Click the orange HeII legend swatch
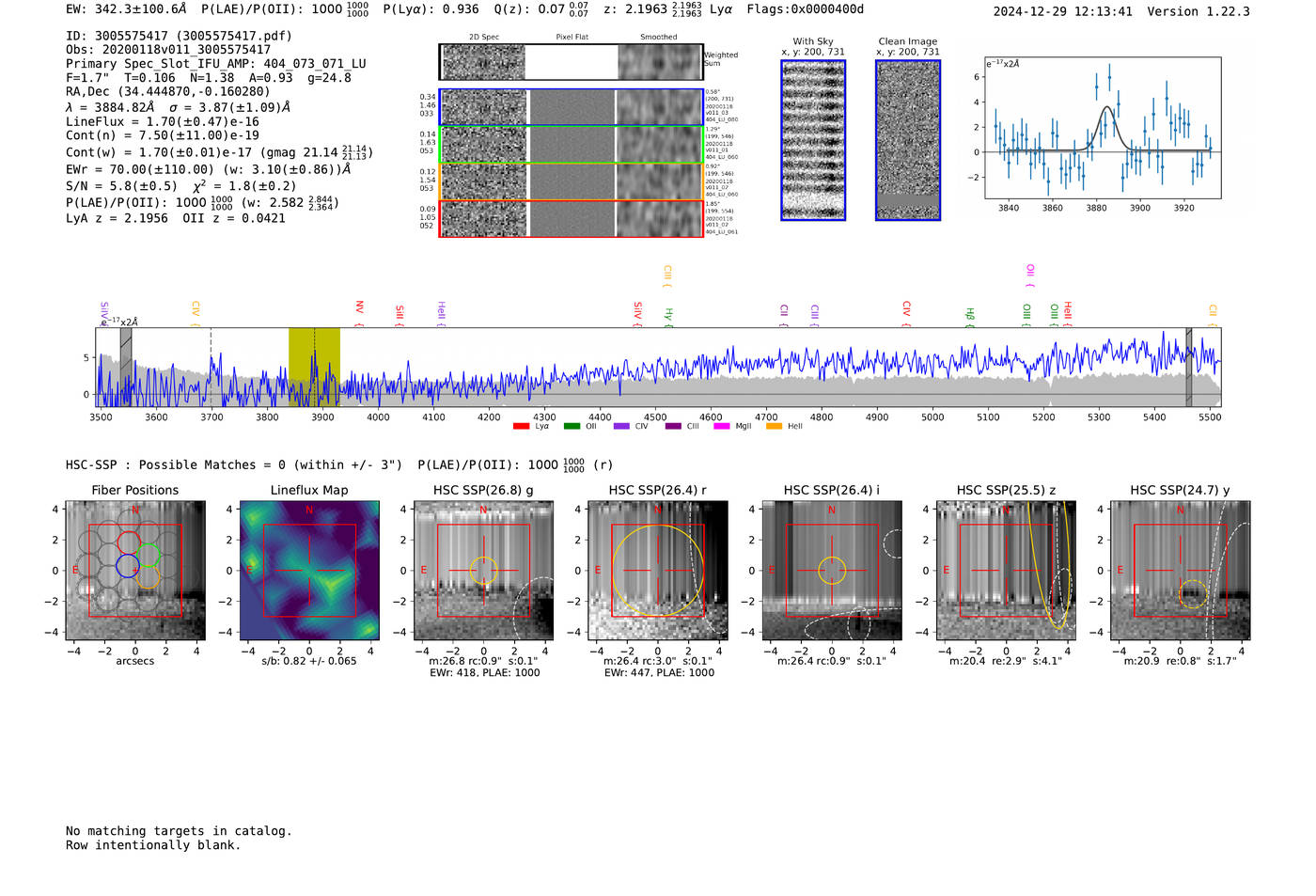Viewport: 1316px width, 896px height. pos(774,426)
